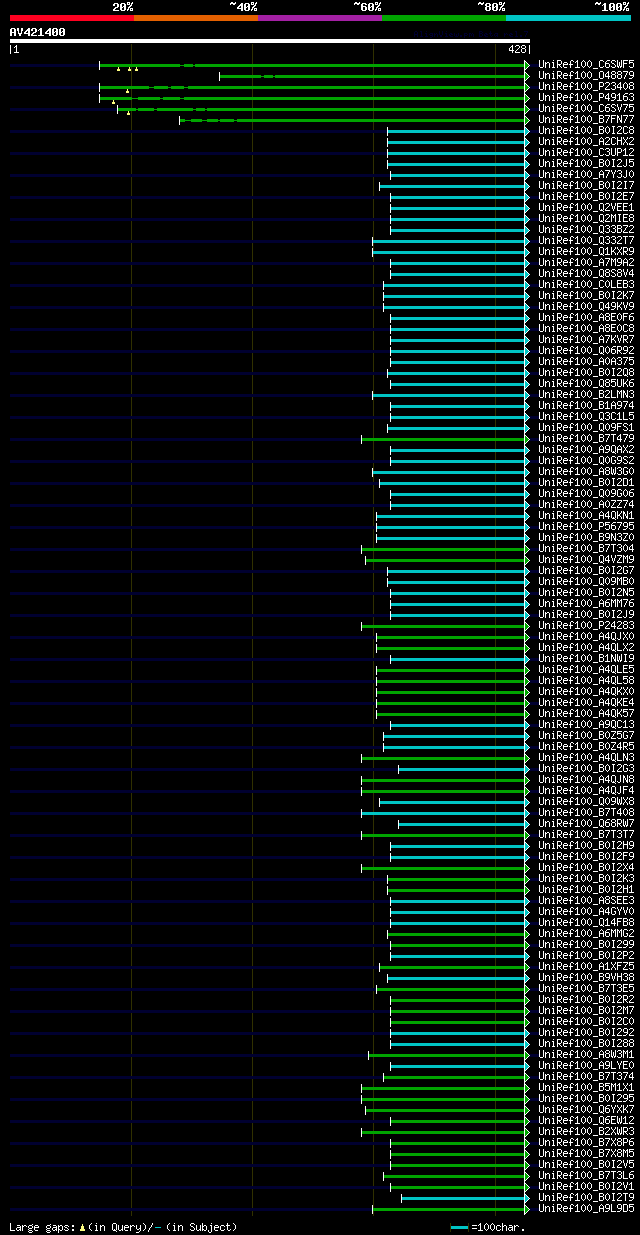This screenshot has height=1235, width=640.
Task: Click the cyan ~100% legend segment
Action: click(x=567, y=18)
